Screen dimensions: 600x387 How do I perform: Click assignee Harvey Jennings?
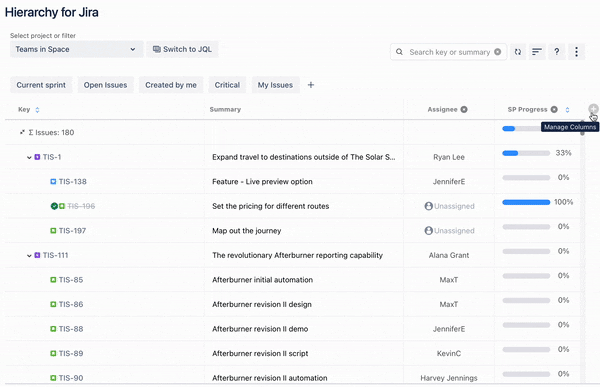449,378
